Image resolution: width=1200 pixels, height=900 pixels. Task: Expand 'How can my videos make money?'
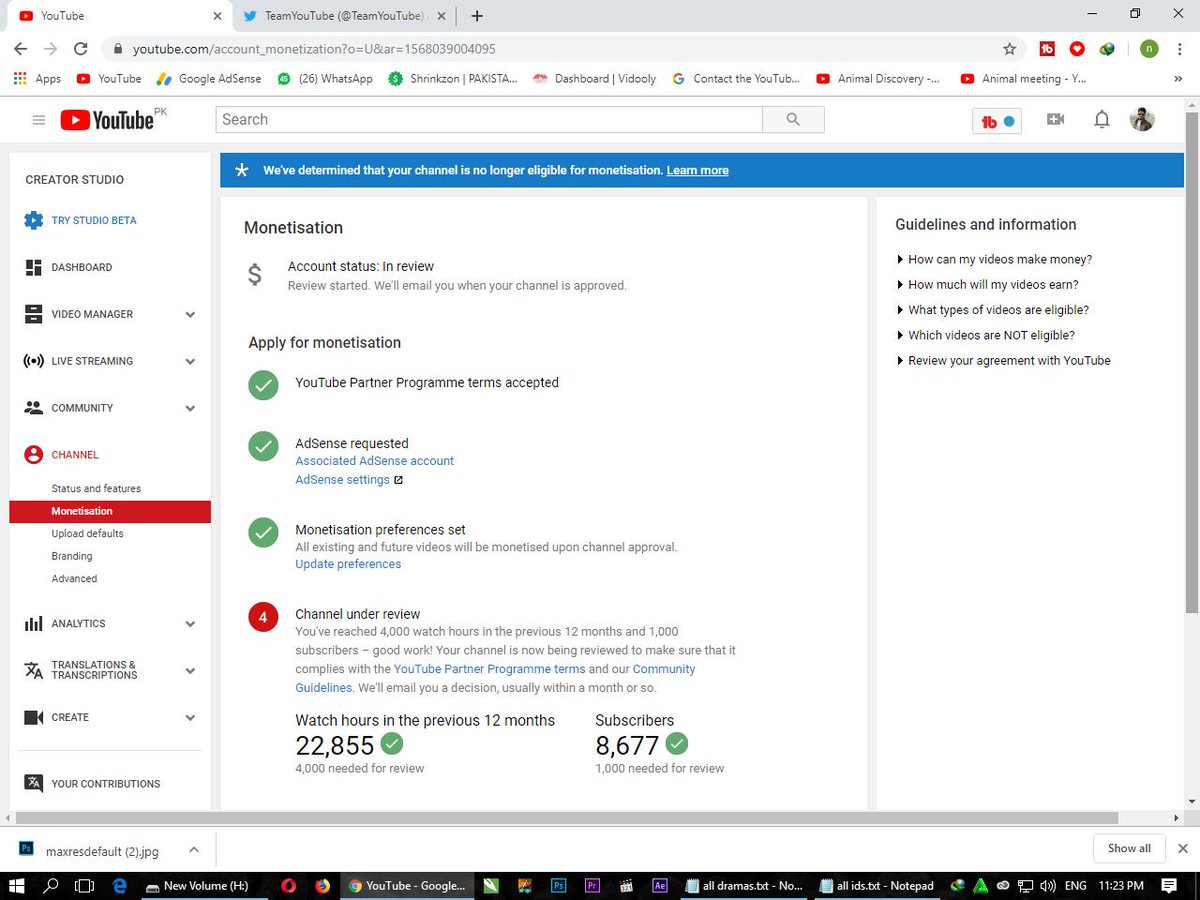pos(995,259)
